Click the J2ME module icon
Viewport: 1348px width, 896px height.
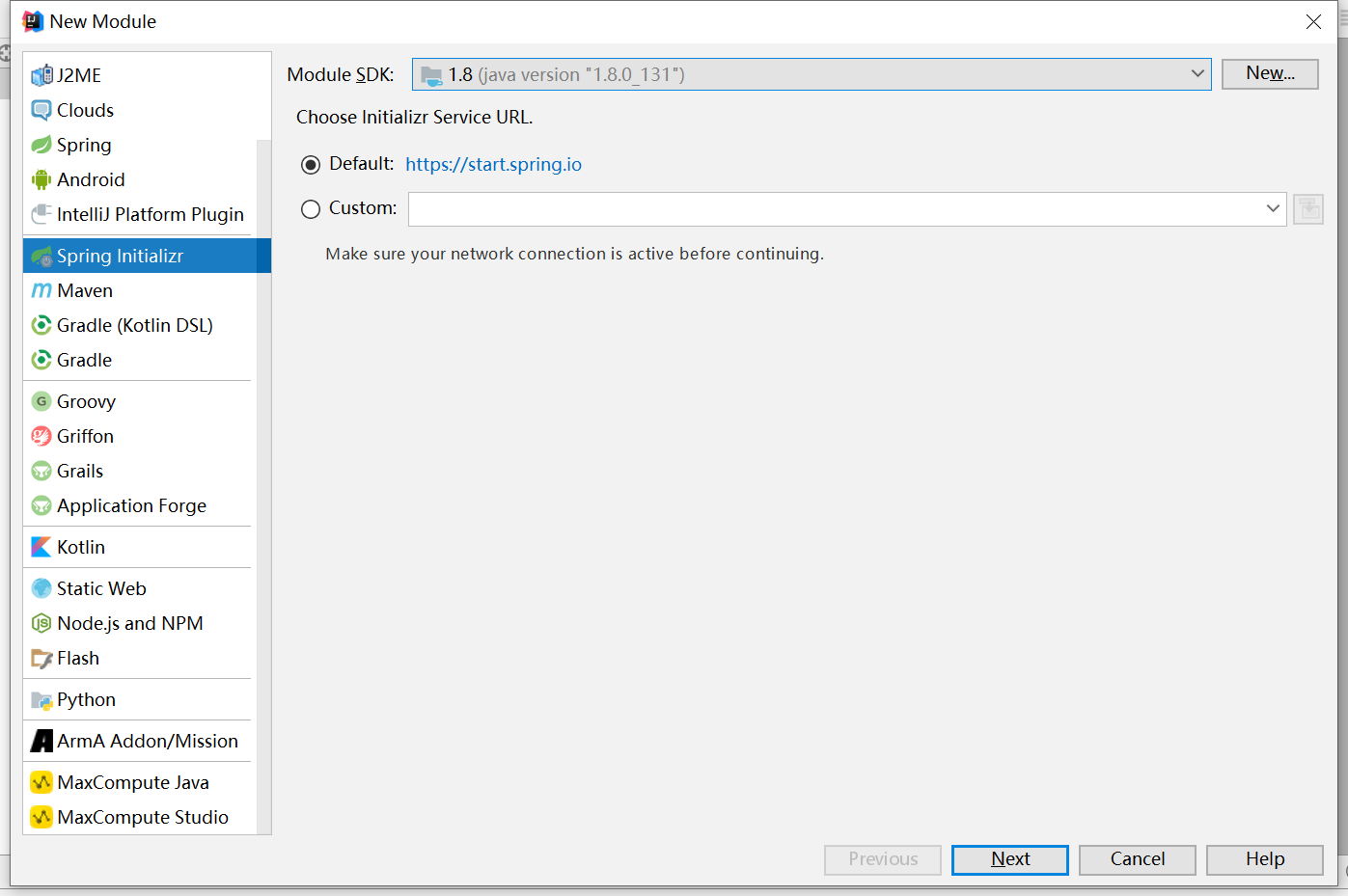tap(41, 75)
